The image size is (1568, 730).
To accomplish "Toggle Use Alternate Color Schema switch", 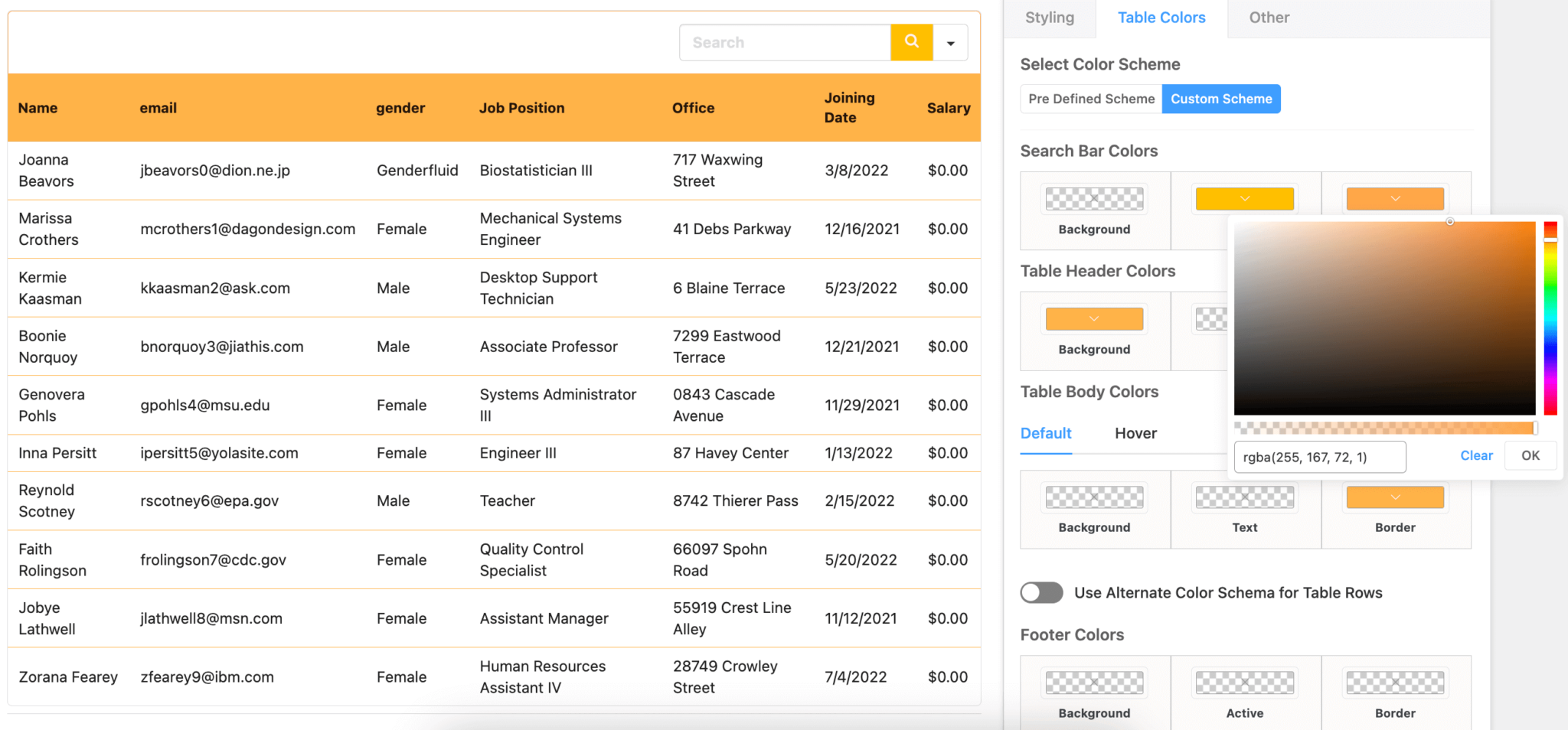I will 1041,593.
